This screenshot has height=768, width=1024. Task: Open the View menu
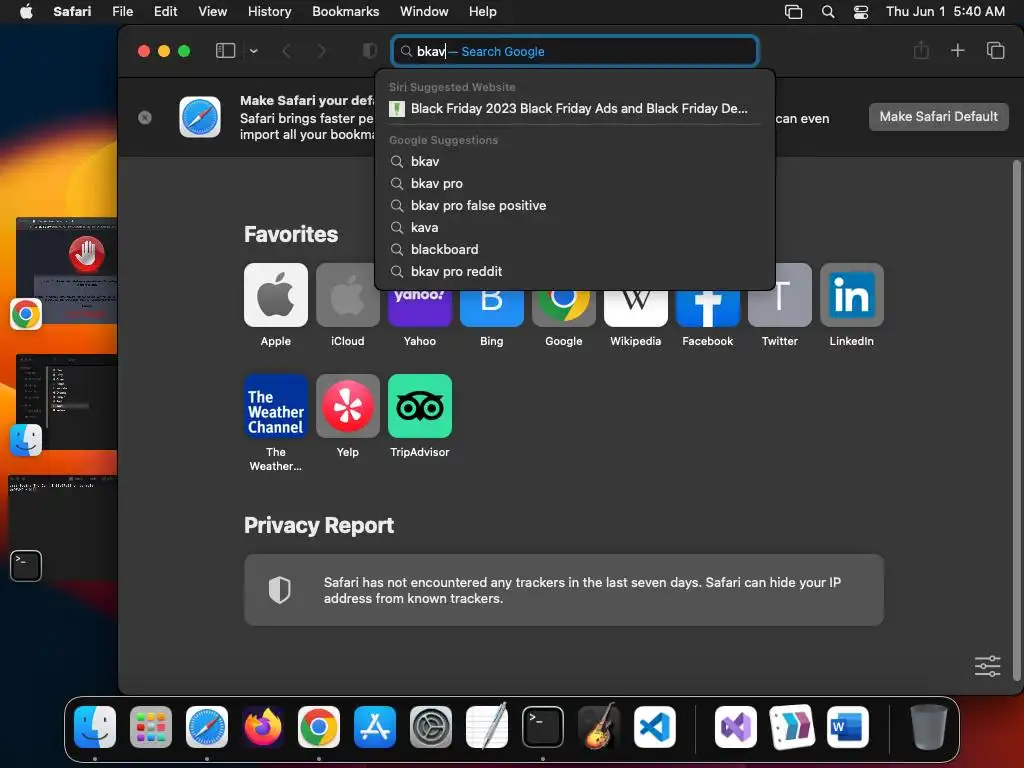pyautogui.click(x=212, y=11)
